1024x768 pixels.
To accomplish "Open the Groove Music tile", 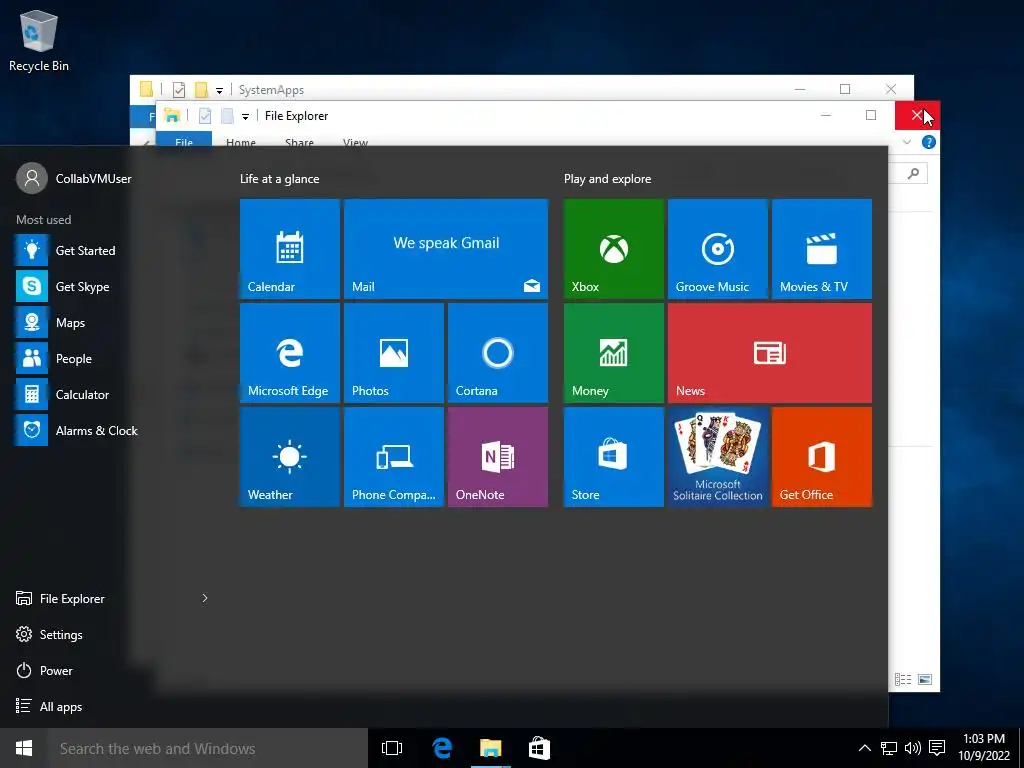I will (718, 249).
